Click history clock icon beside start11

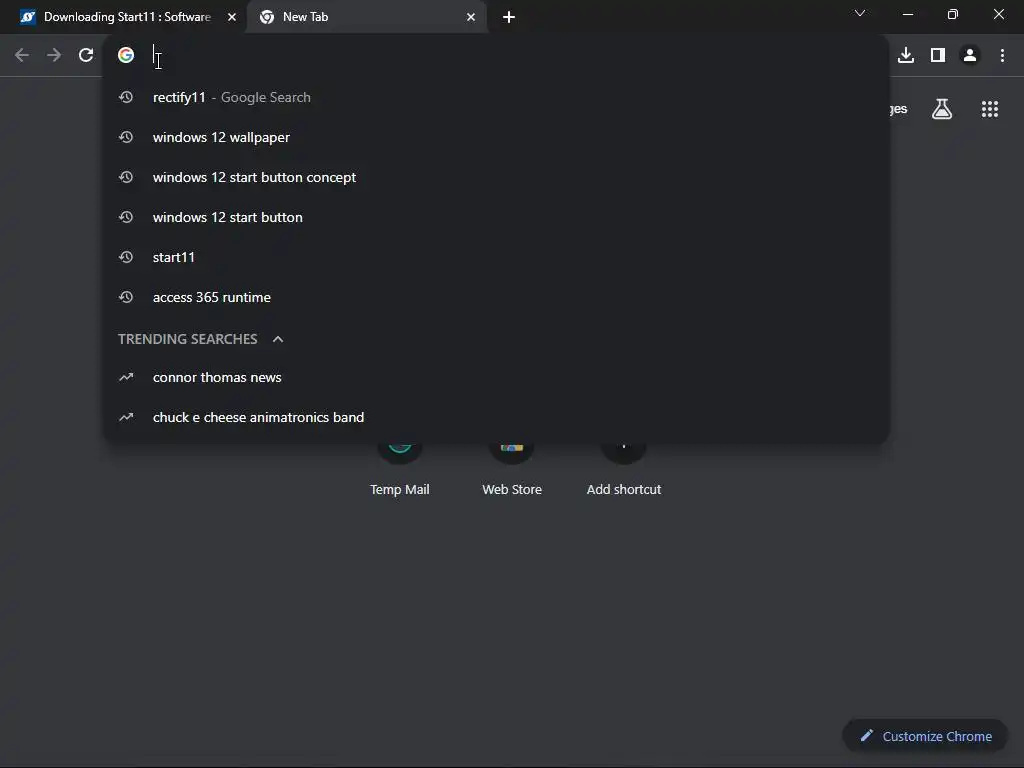click(126, 257)
